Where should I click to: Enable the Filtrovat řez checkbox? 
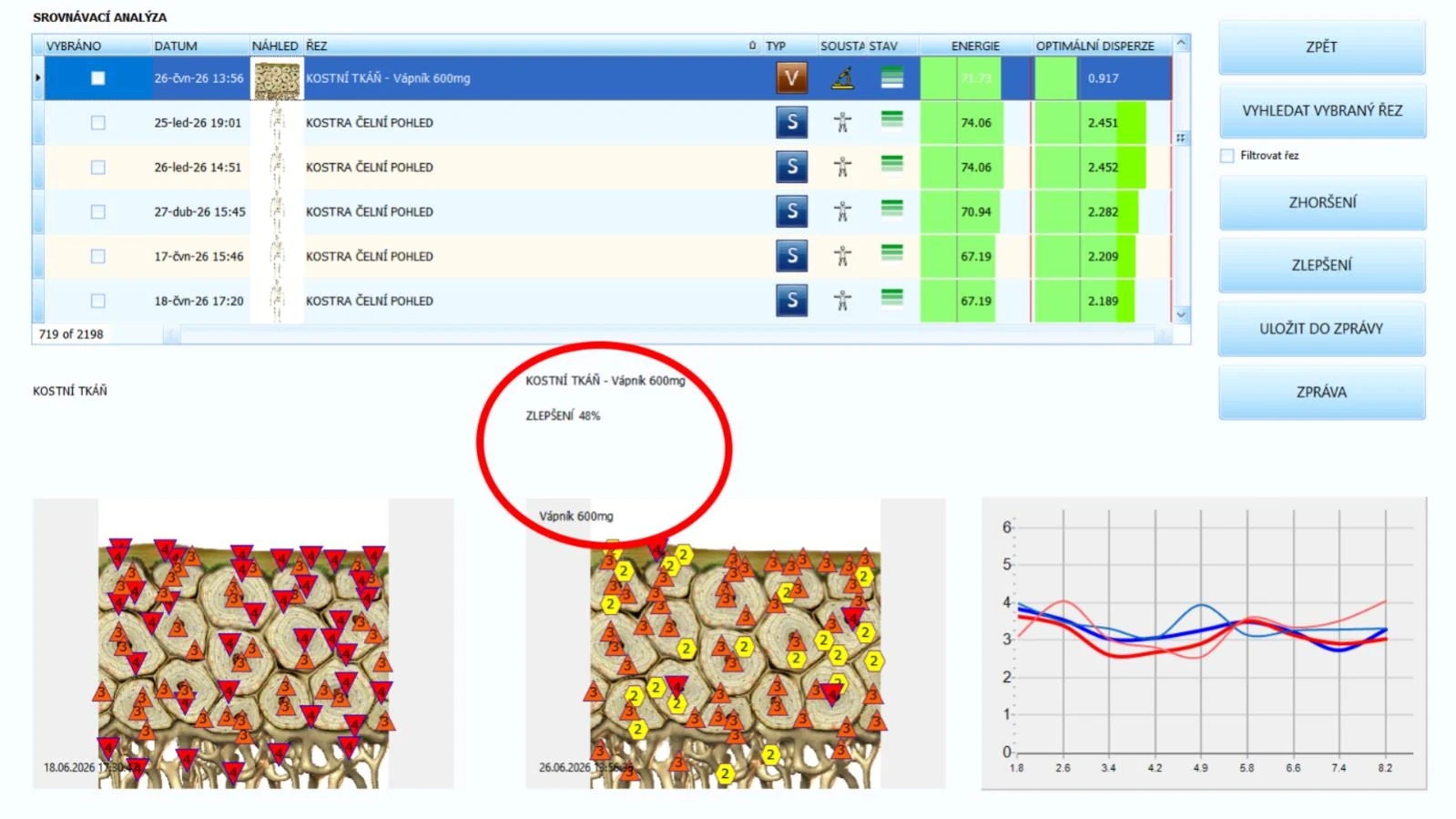tap(1227, 156)
